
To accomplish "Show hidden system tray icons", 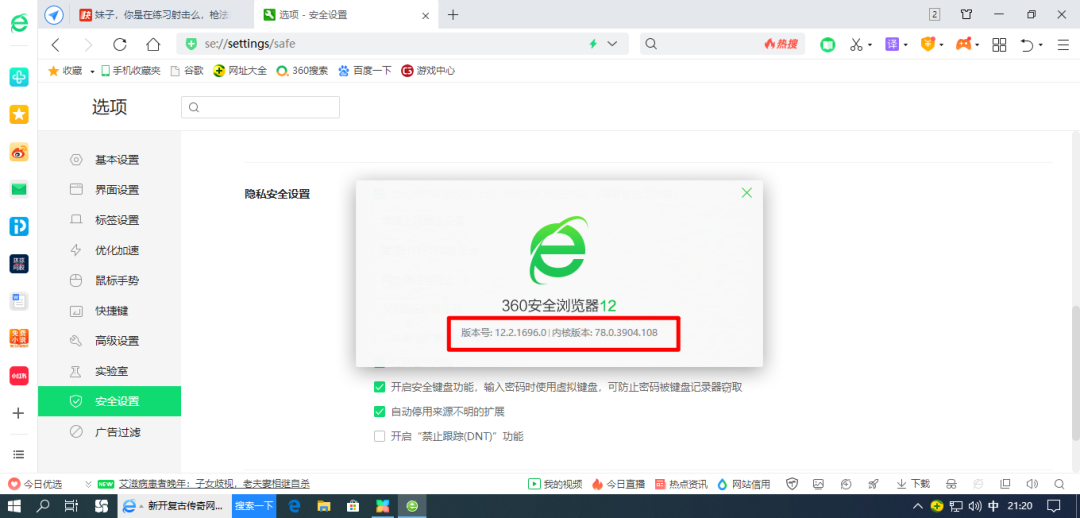I will [917, 506].
